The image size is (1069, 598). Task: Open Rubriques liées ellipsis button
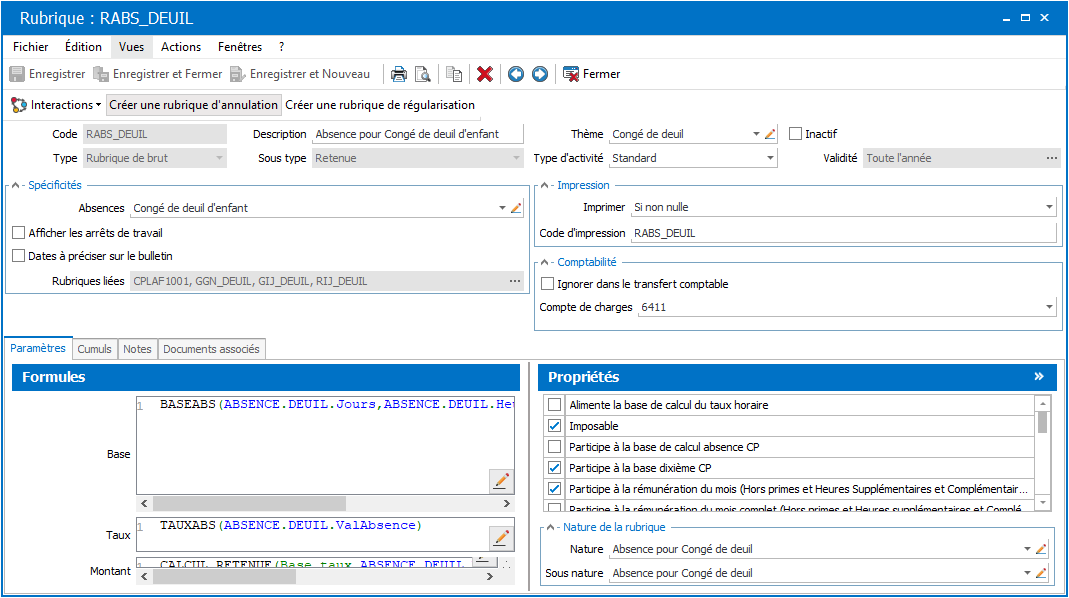point(515,281)
